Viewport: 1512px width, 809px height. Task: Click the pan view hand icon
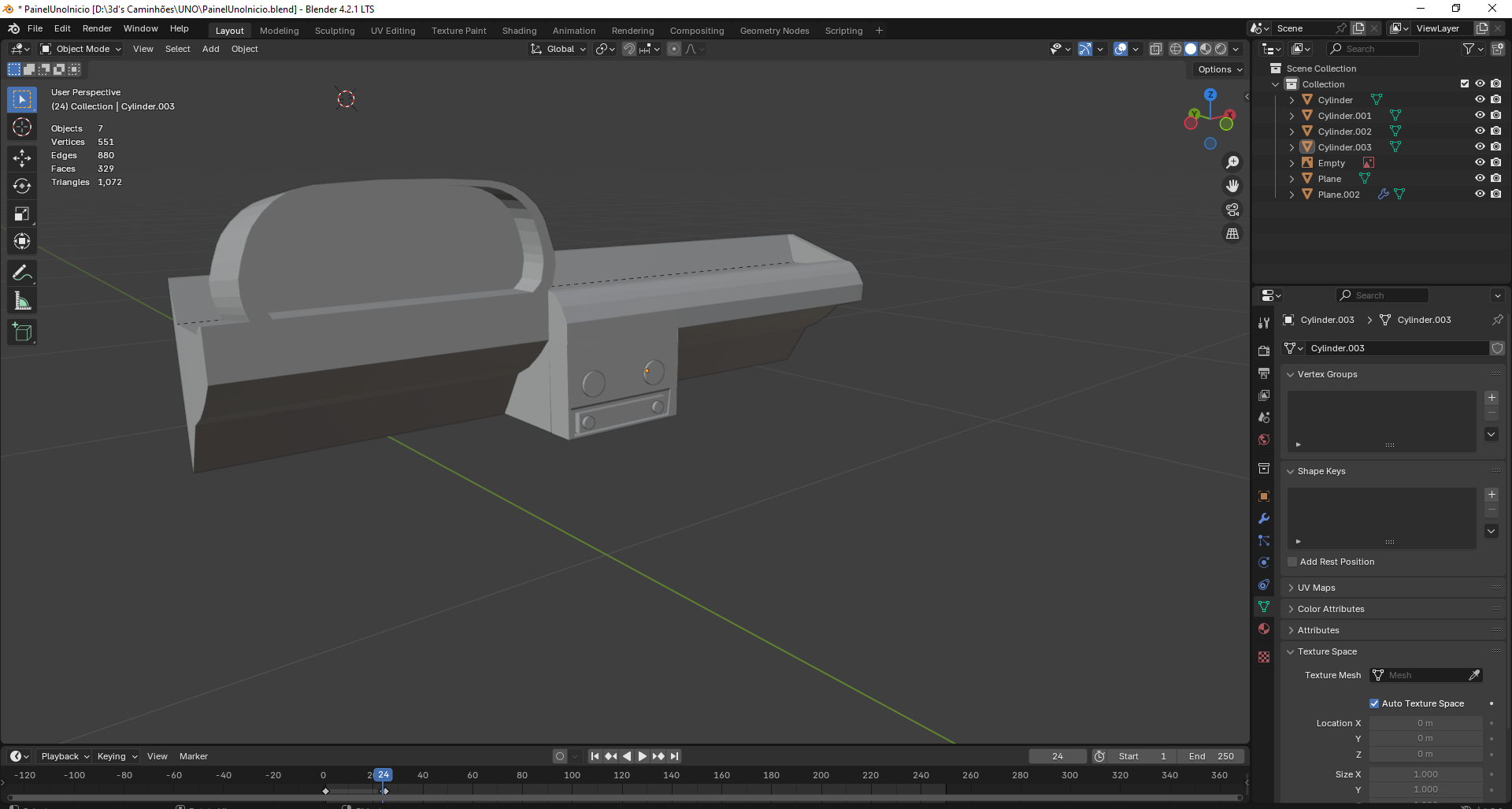1232,186
